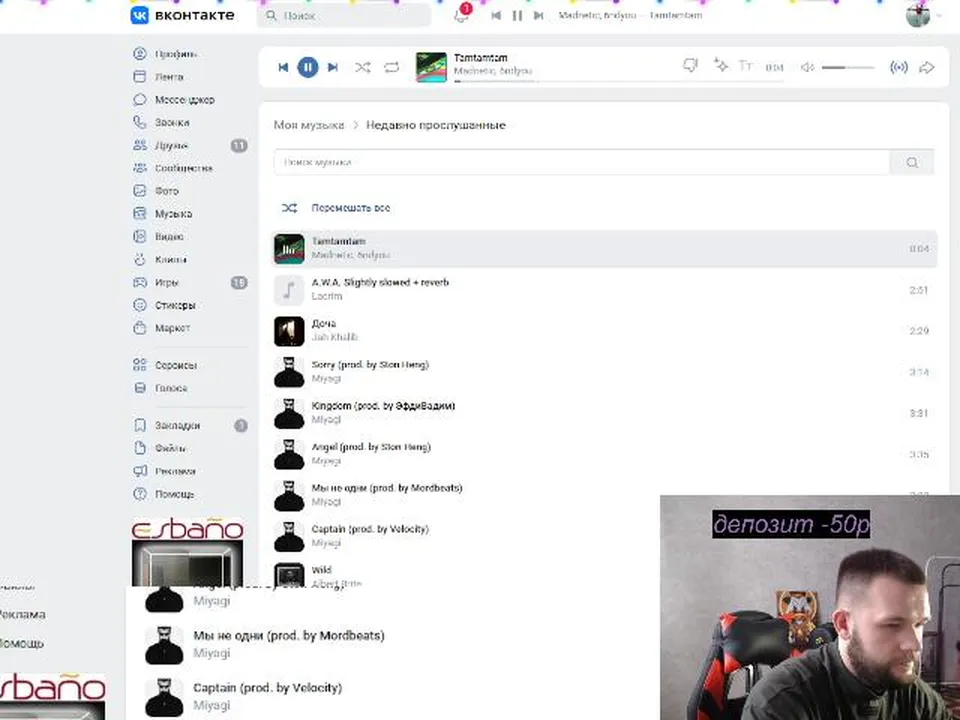Open the Jah Khalib artist link
960x720 pixels.
[x=334, y=337]
